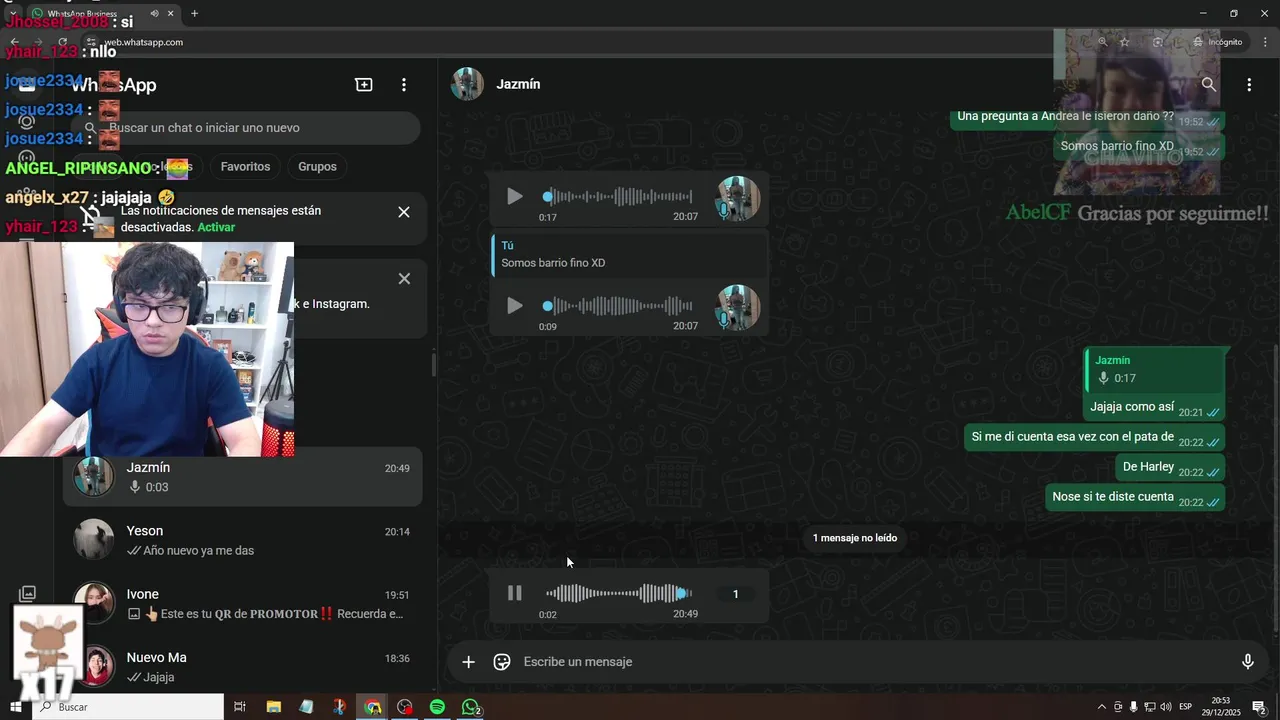Select the 'De Harley' message
This screenshot has height=720, width=1280.
1170,467
